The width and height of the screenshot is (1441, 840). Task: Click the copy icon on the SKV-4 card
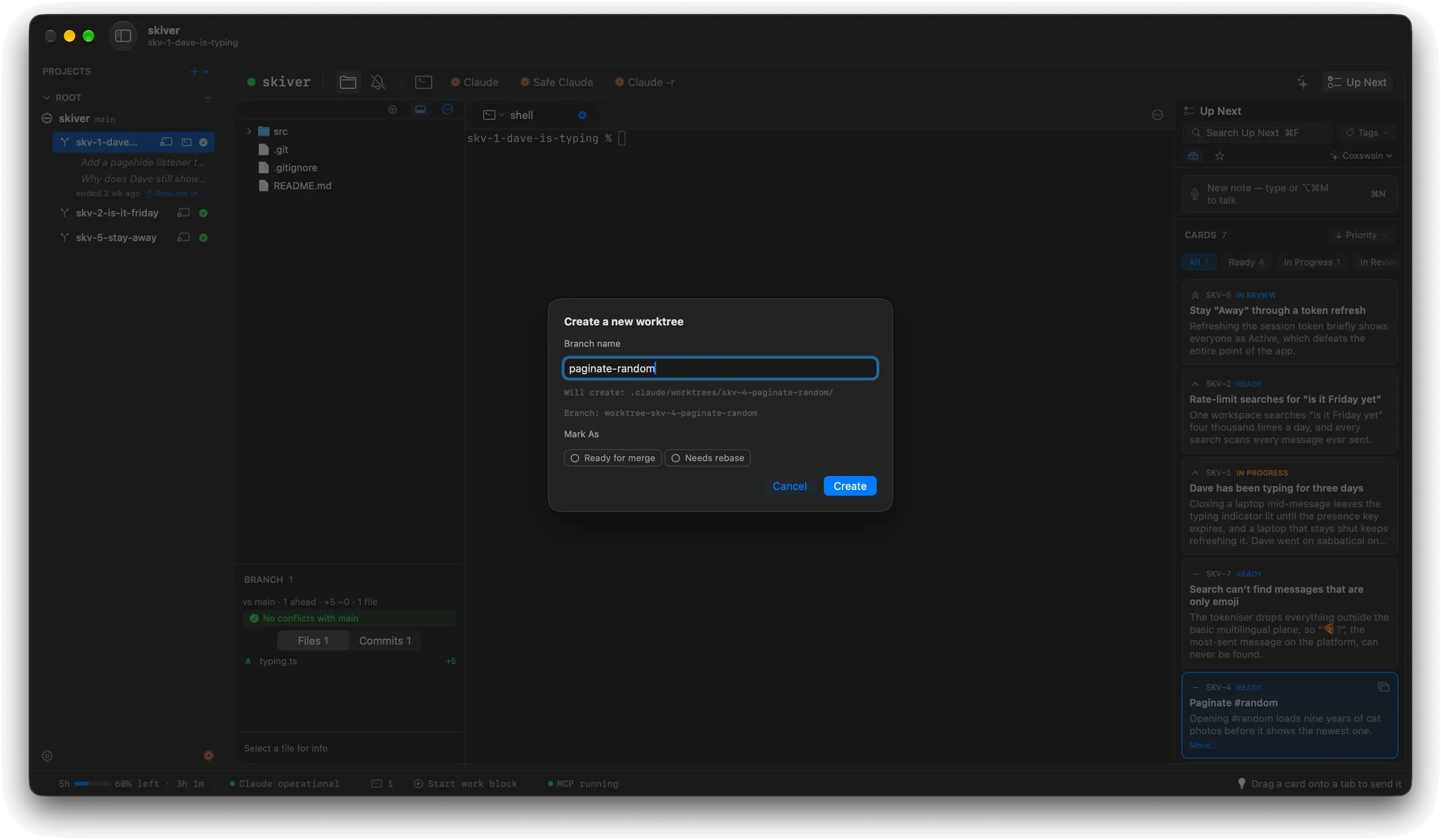(x=1383, y=688)
